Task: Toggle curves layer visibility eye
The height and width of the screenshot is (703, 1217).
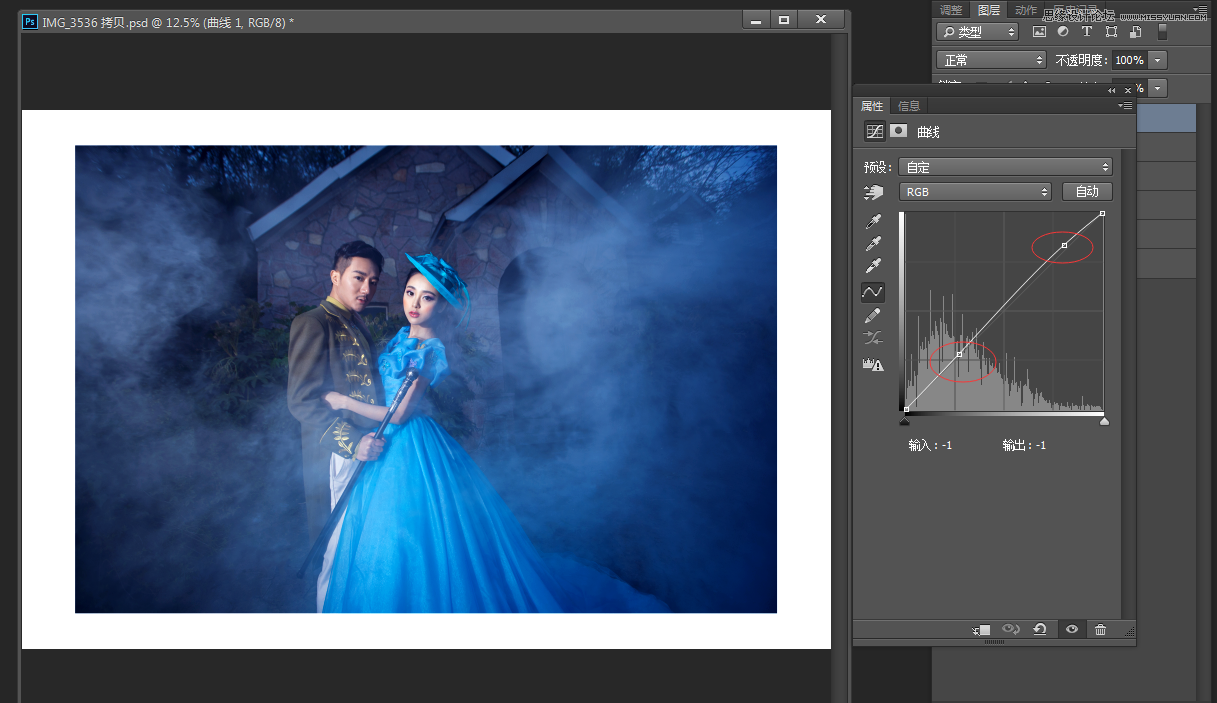Action: point(1071,629)
